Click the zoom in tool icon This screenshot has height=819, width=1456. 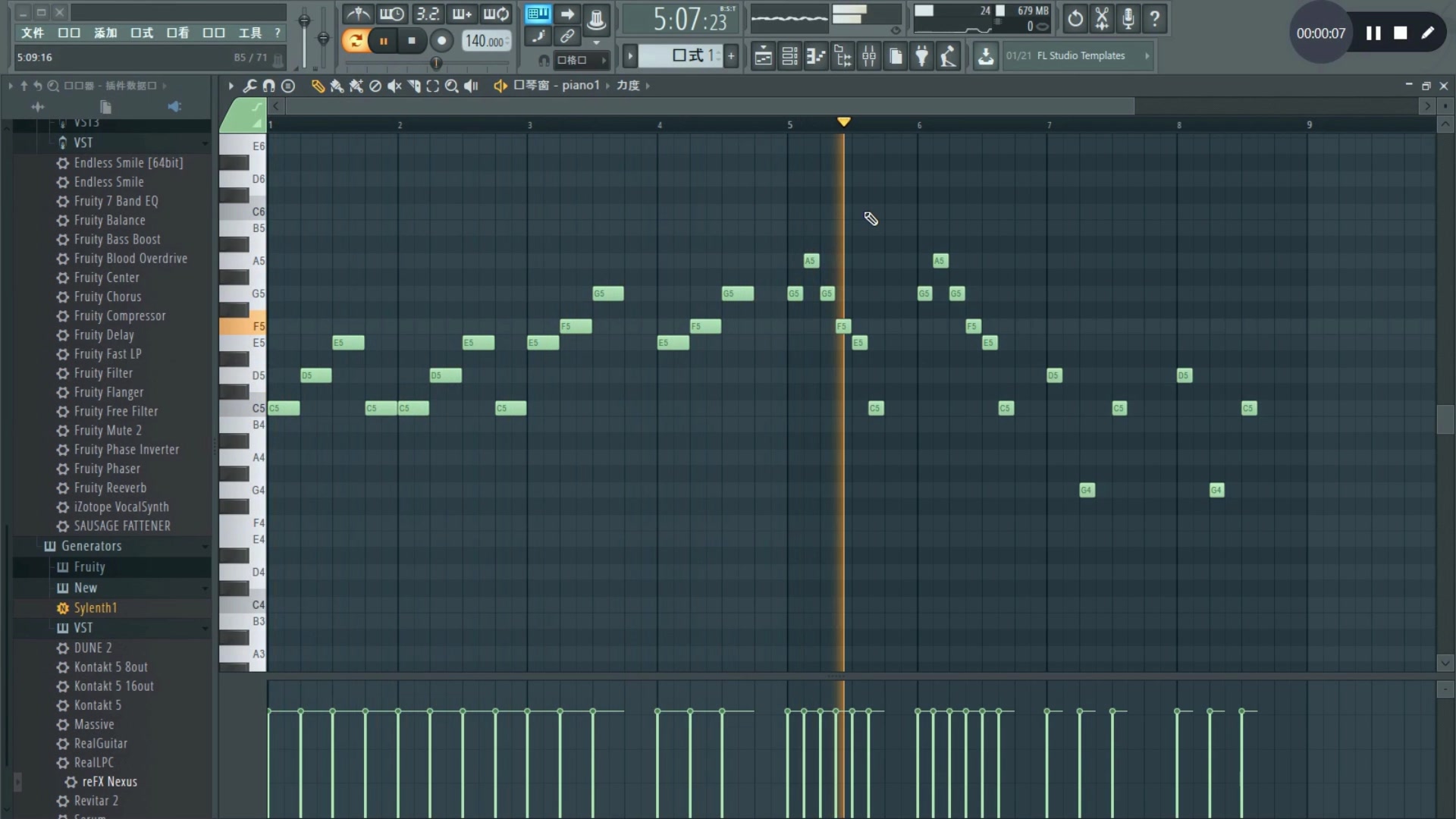(452, 86)
